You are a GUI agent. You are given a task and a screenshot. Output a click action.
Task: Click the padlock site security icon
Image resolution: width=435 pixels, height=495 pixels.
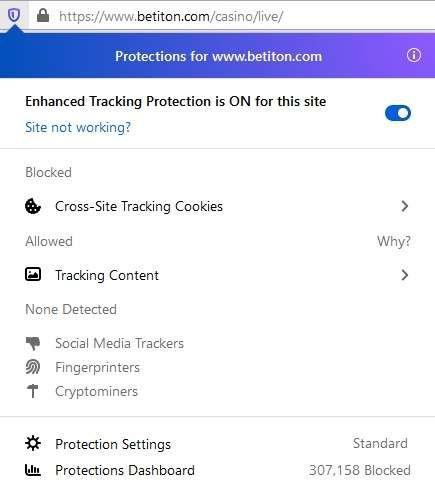point(43,15)
